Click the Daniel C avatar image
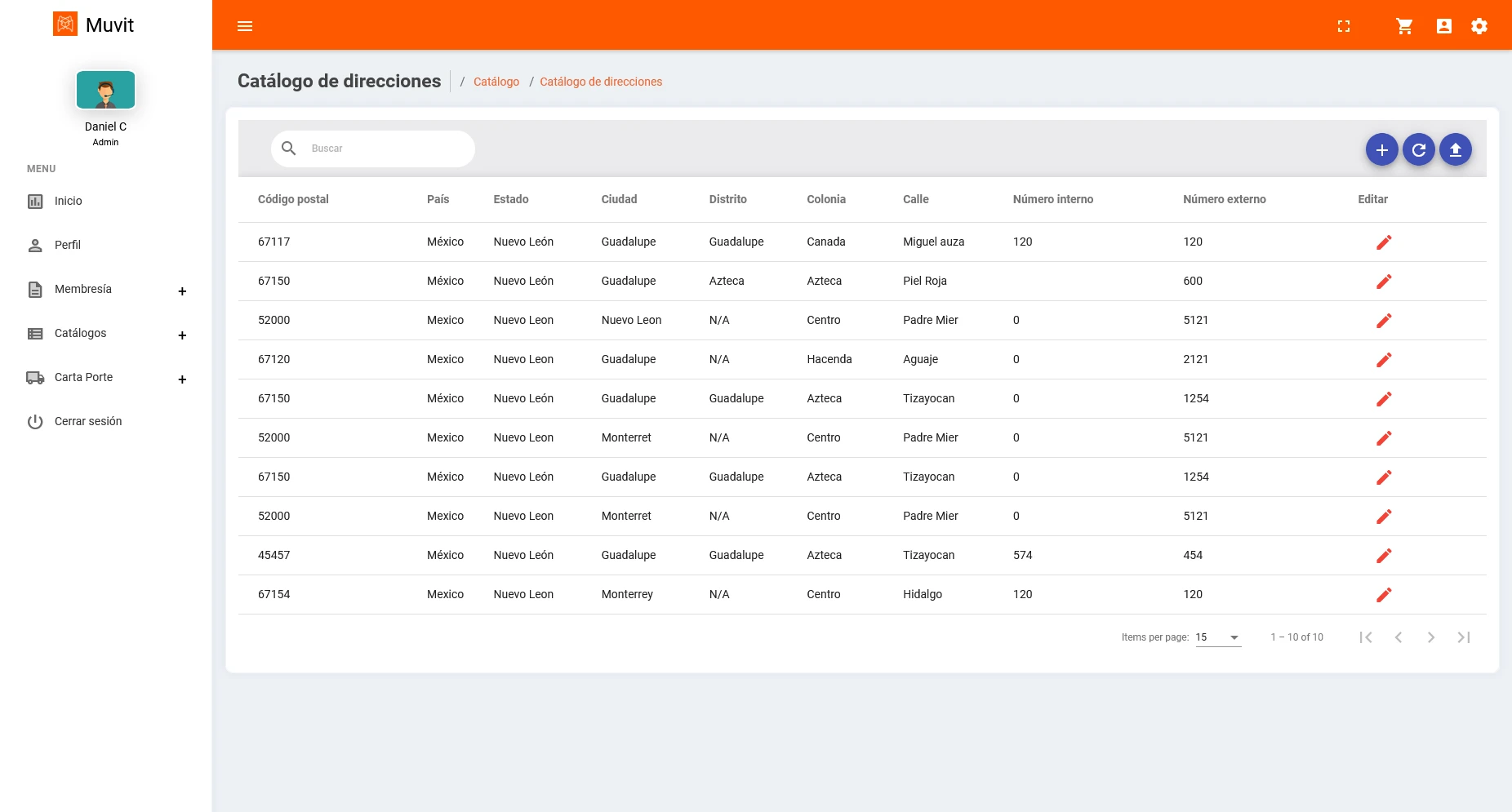The height and width of the screenshot is (812, 1512). pyautogui.click(x=105, y=90)
